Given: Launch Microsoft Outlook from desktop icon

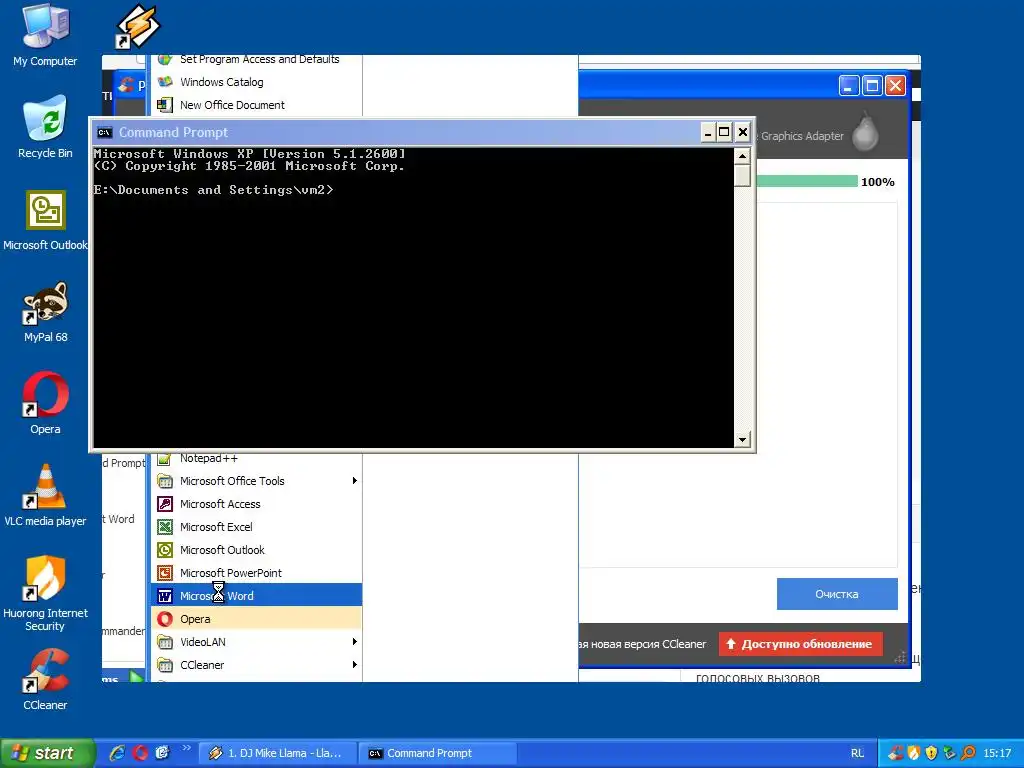Looking at the screenshot, I should (45, 219).
